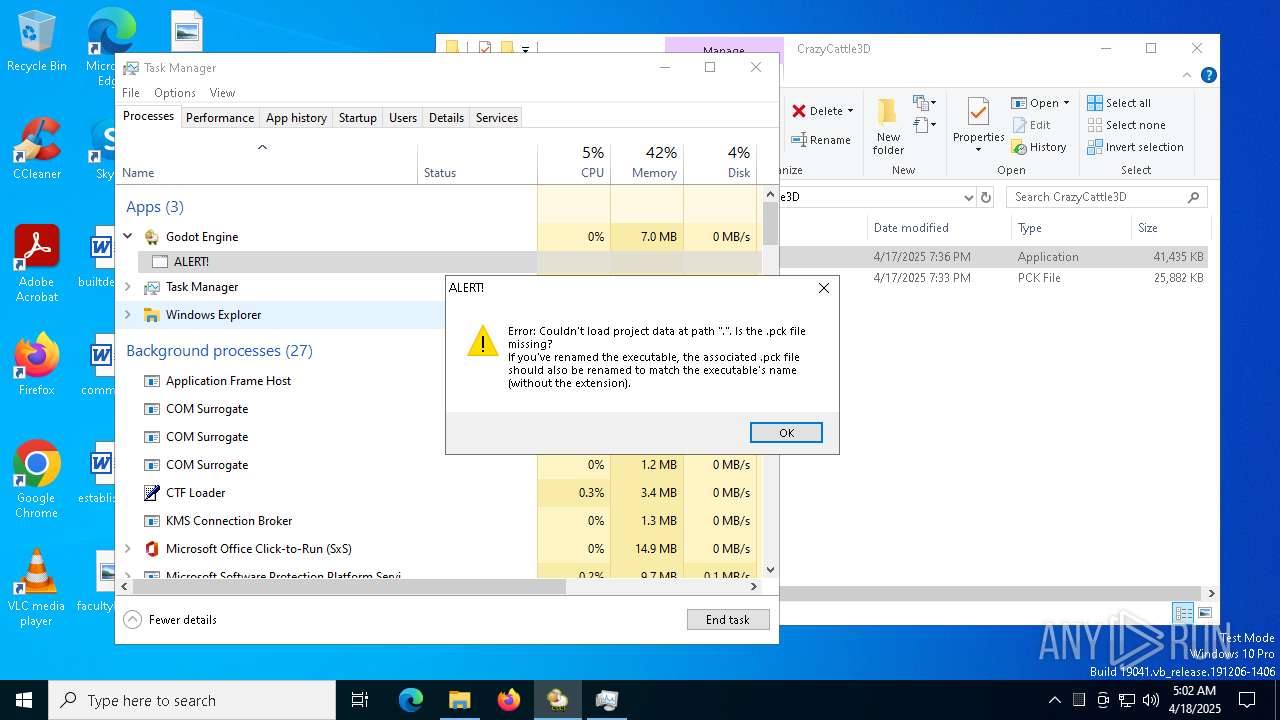Viewport: 1280px width, 720px height.
Task: Switch to the Startup tab
Action: [357, 118]
